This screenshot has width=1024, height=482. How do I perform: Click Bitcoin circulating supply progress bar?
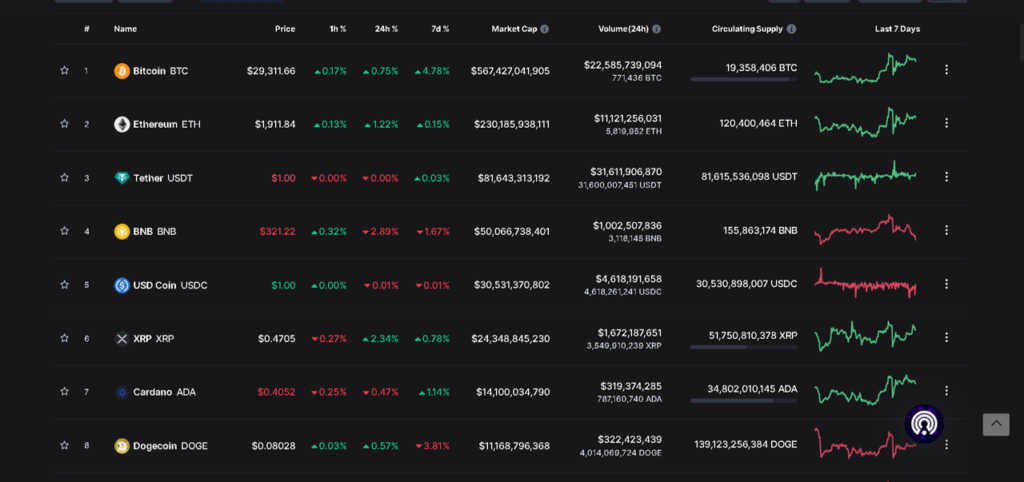[x=744, y=80]
